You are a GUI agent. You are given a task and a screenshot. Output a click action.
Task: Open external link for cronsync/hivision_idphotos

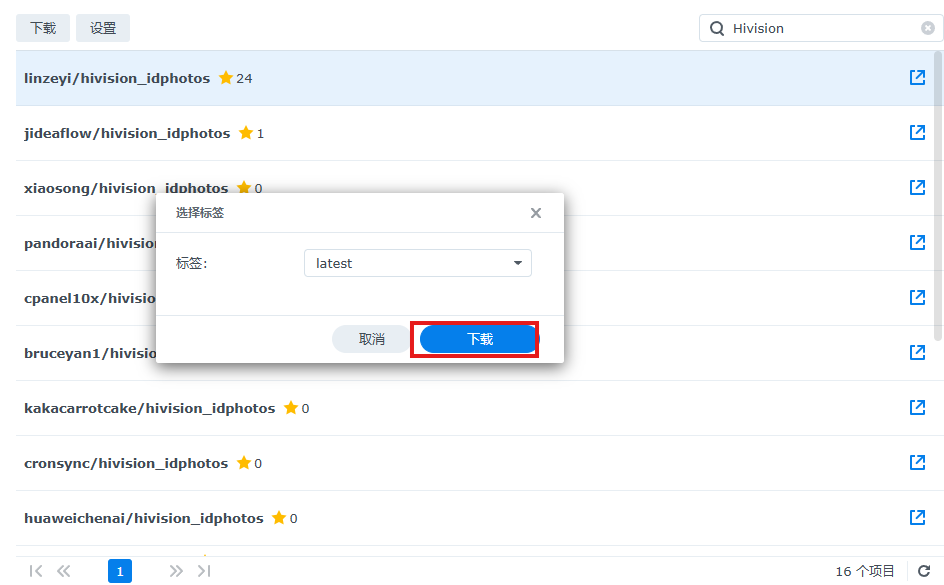916,463
